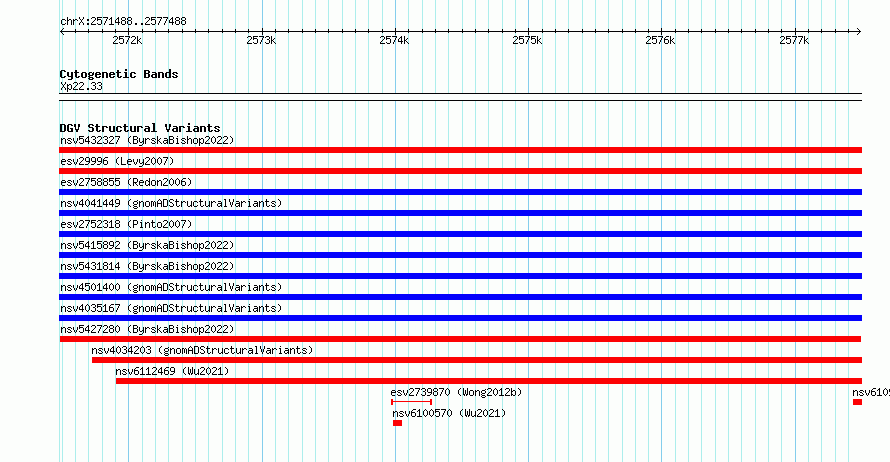
Task: Open variant label esv2752318 (Pinto2007)
Action: [x=126, y=224]
